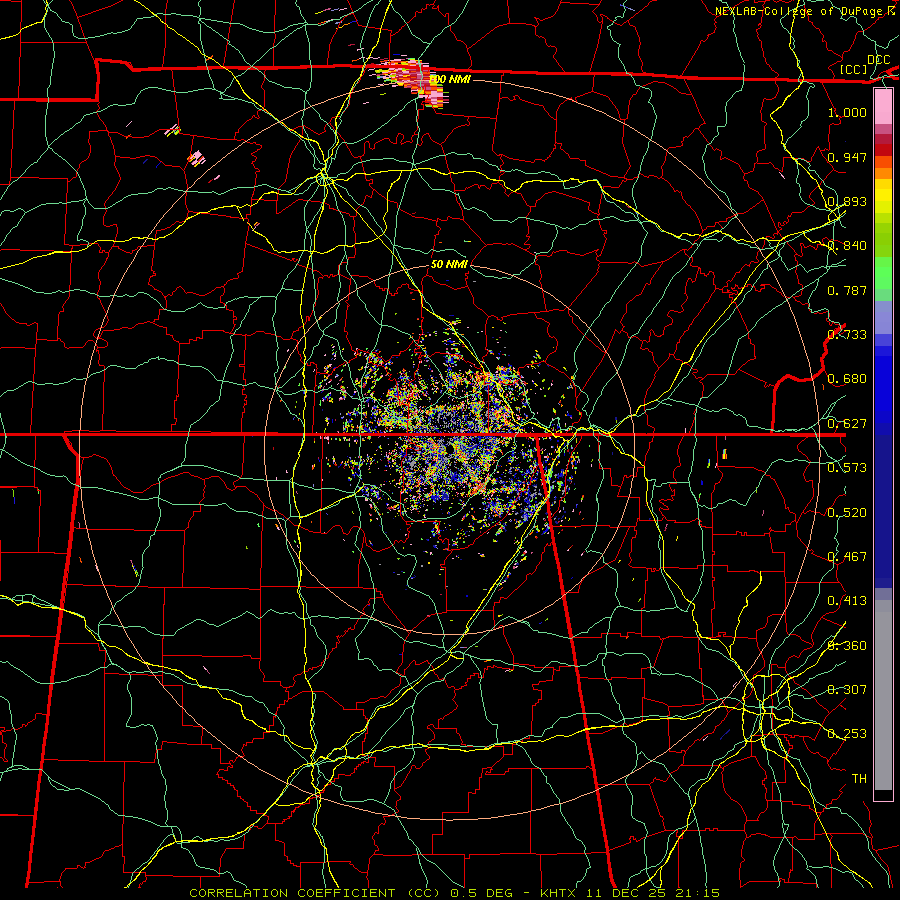Select the 0.413 legend value
This screenshot has height=900, width=900.
(x=847, y=601)
